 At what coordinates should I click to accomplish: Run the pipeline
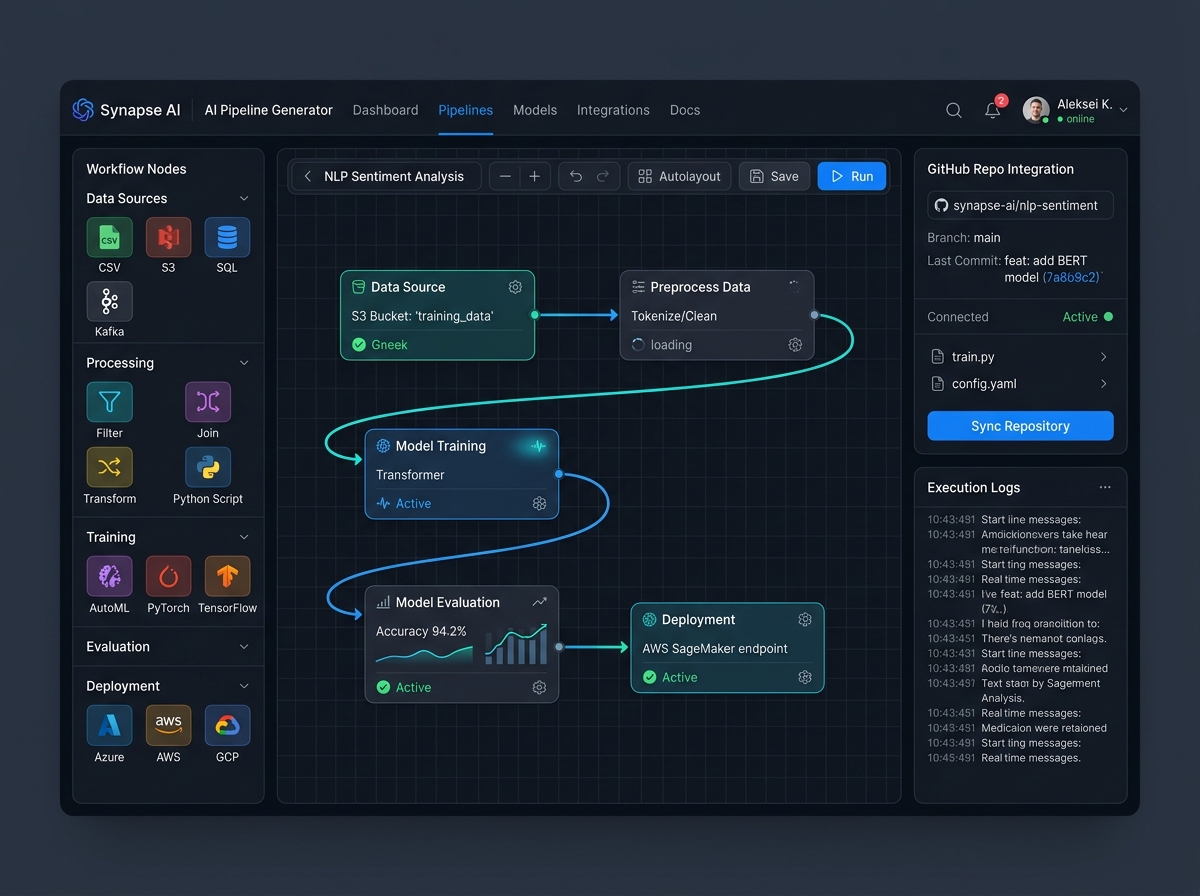(852, 176)
